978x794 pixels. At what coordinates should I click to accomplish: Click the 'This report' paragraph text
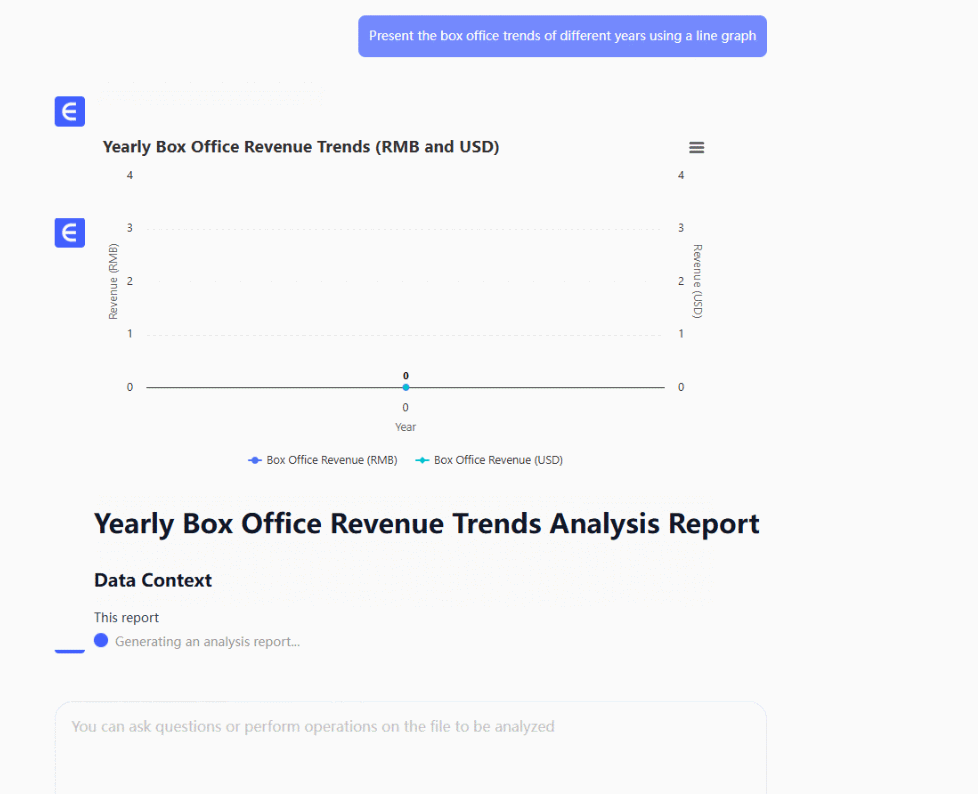[126, 617]
